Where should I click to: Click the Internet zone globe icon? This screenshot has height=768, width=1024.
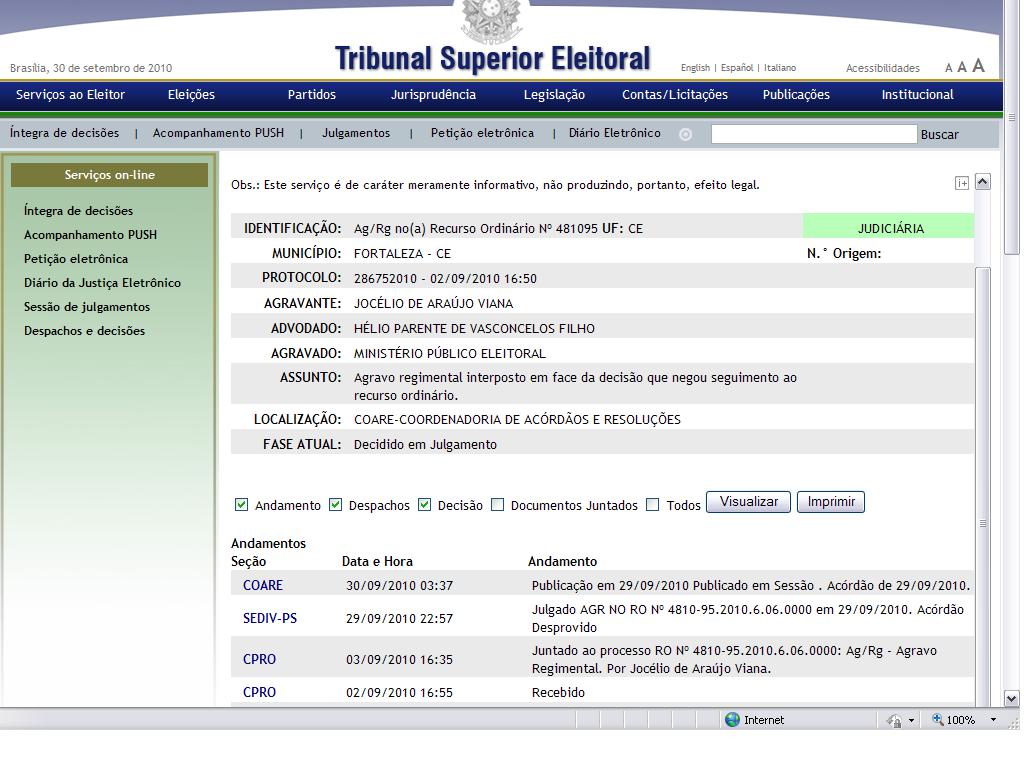tap(733, 720)
